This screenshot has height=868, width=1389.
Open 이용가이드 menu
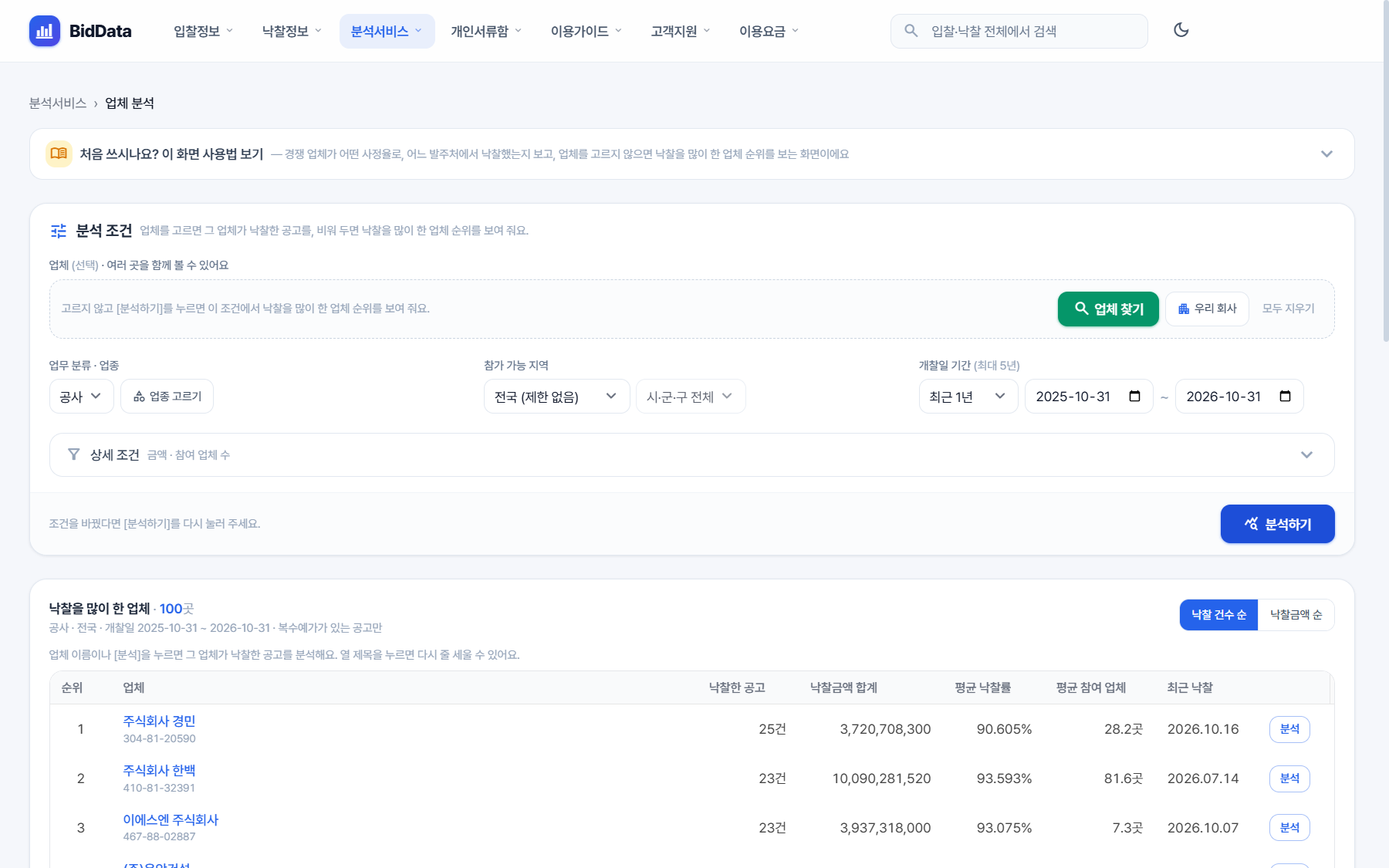pos(586,31)
